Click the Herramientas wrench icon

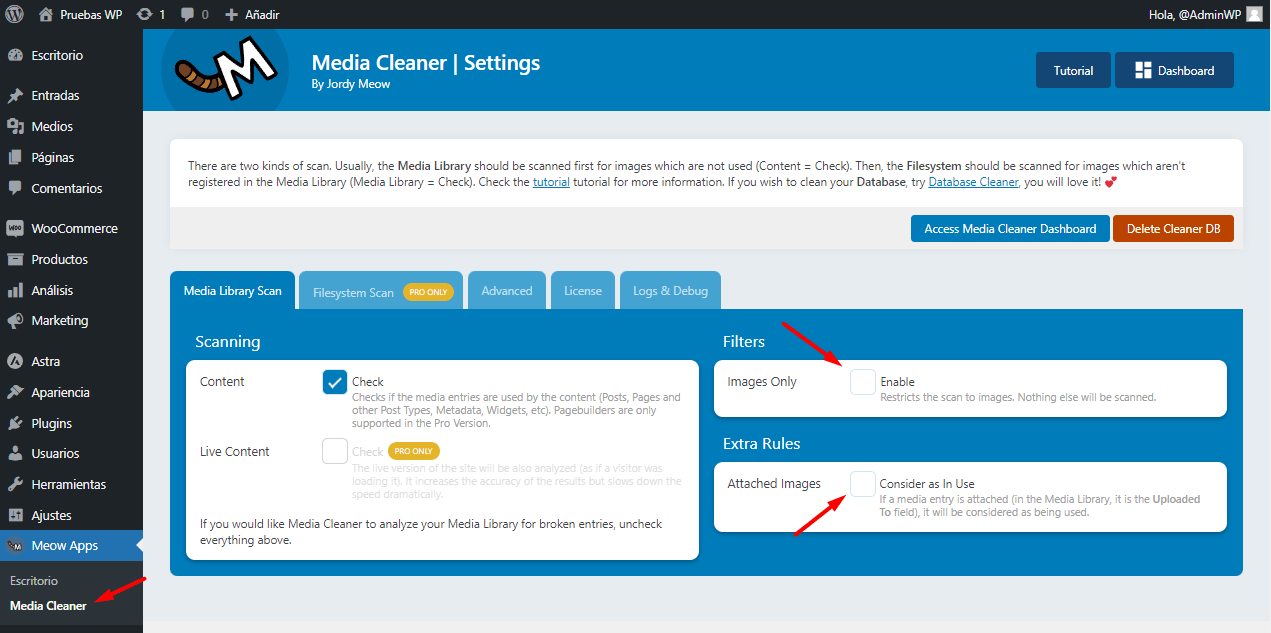click(x=15, y=484)
